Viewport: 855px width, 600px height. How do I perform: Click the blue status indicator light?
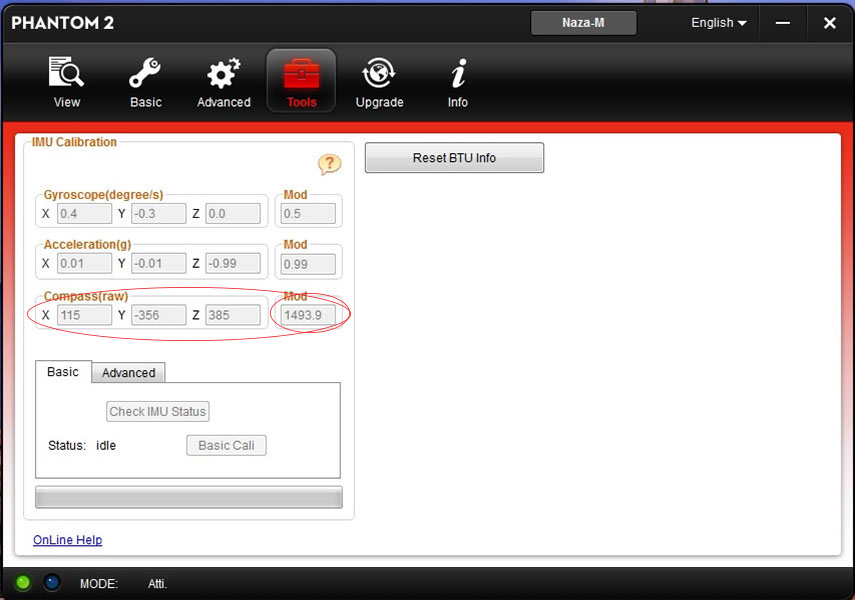[52, 583]
